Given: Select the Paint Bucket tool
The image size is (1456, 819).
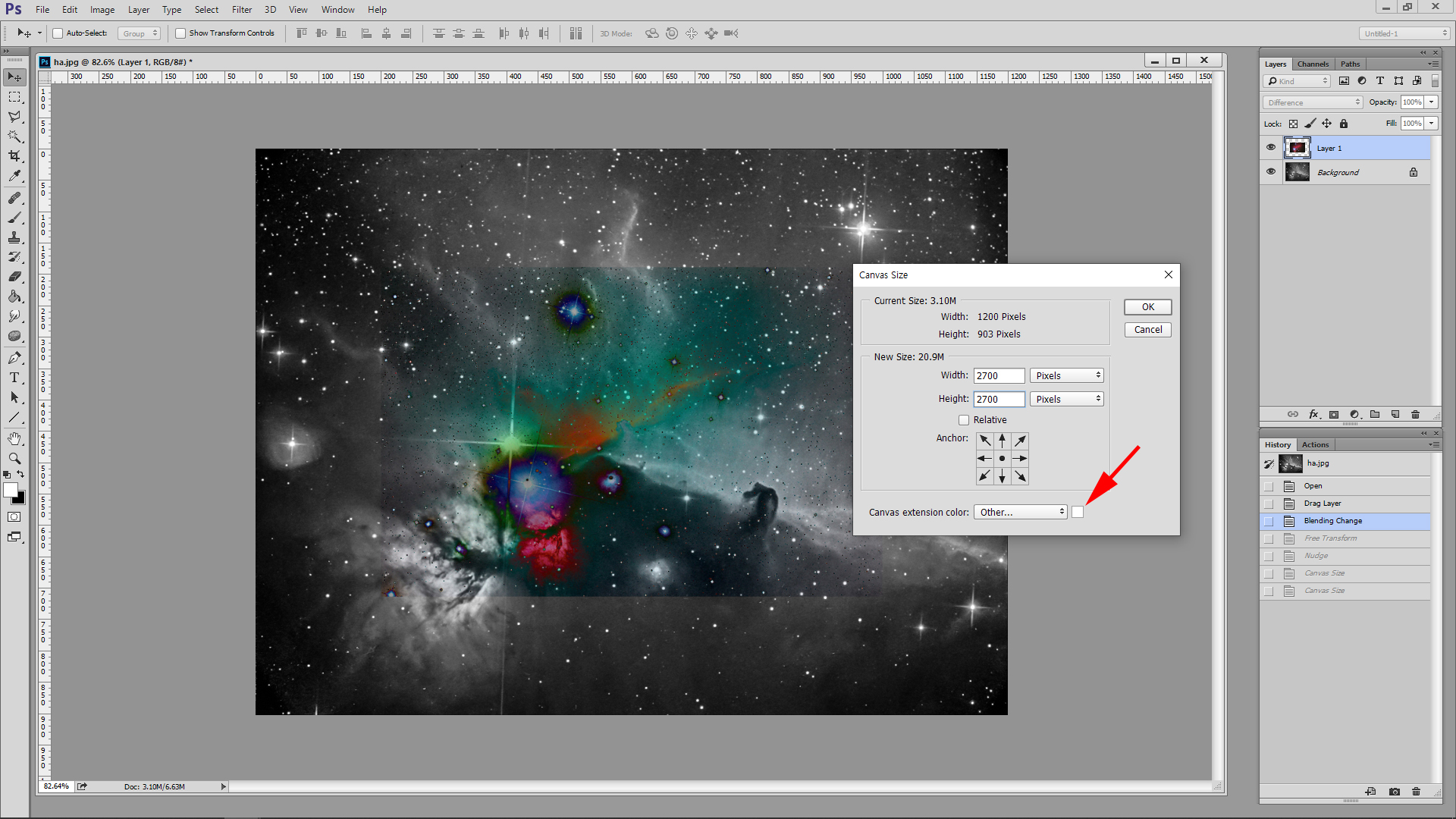Looking at the screenshot, I should coord(14,297).
